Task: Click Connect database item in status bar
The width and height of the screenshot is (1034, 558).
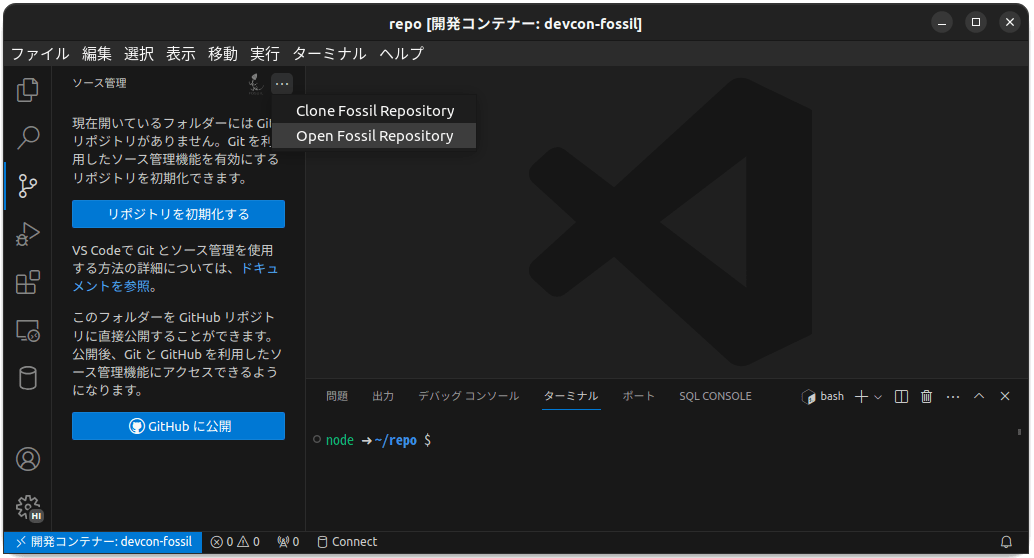Action: pyautogui.click(x=347, y=542)
